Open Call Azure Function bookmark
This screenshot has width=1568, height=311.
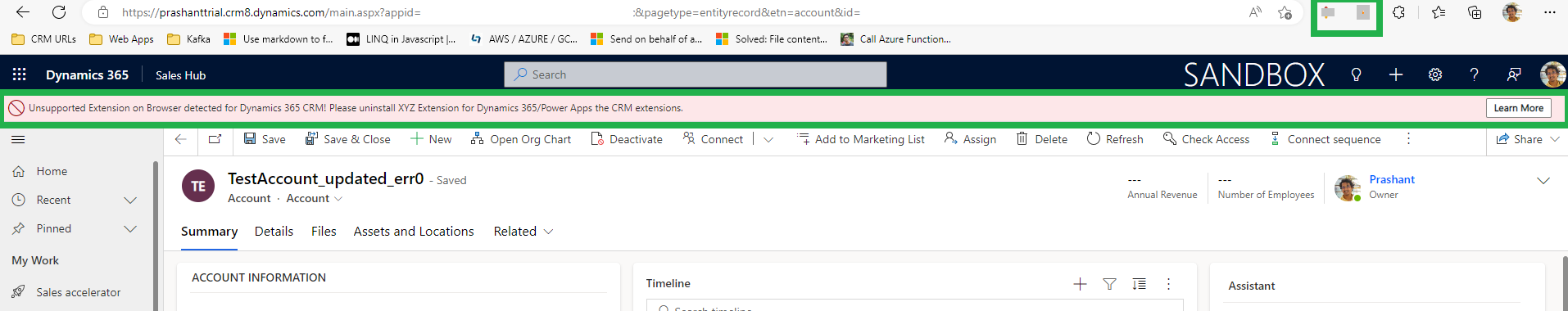click(x=896, y=38)
